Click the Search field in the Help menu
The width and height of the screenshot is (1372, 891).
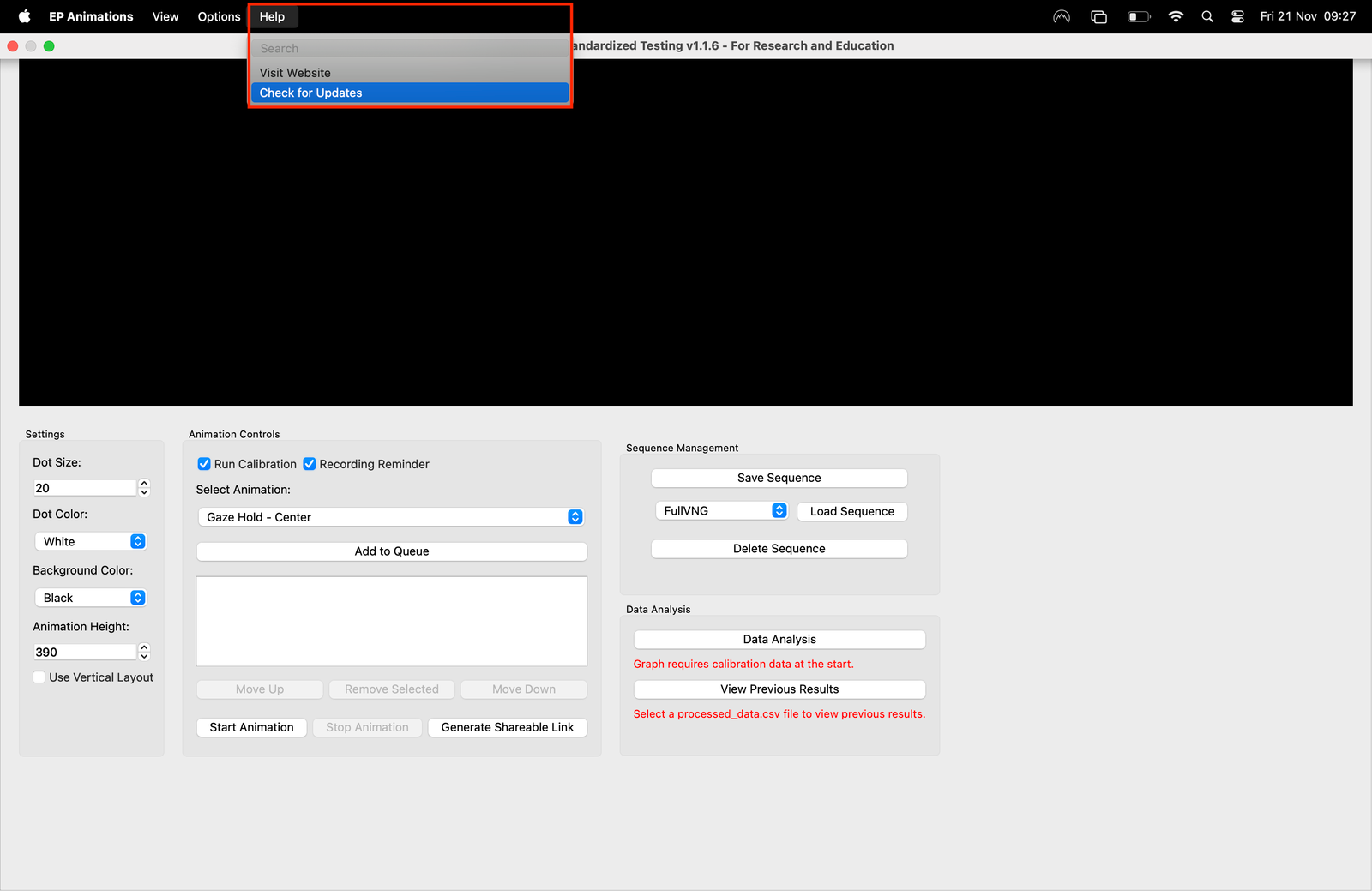click(410, 48)
